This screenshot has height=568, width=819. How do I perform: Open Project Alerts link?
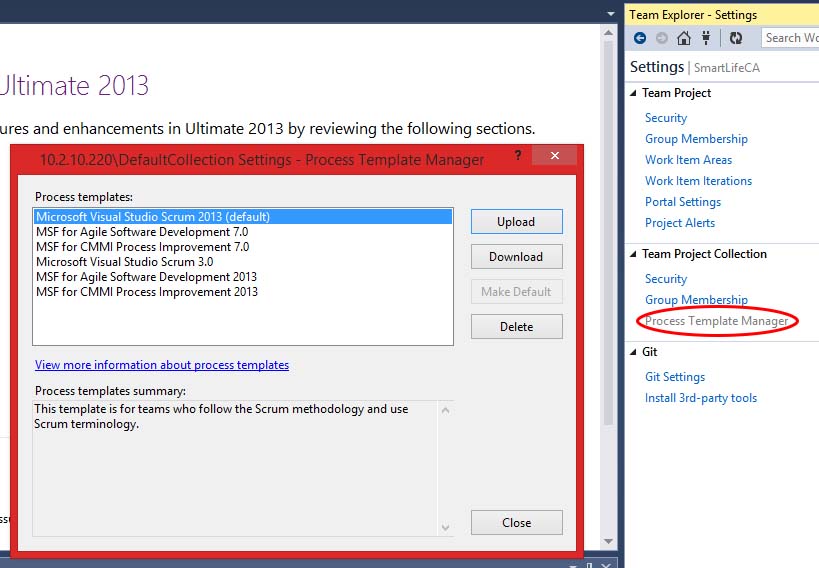pyautogui.click(x=680, y=223)
